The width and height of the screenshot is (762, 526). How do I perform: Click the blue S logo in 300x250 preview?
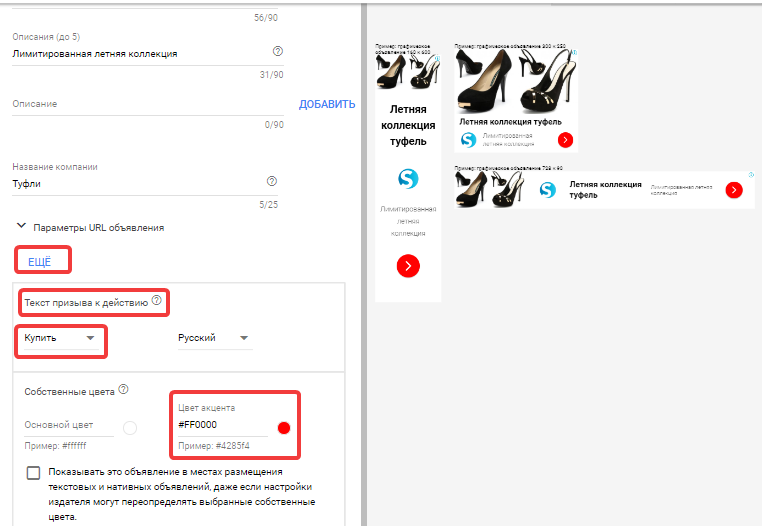(x=468, y=140)
